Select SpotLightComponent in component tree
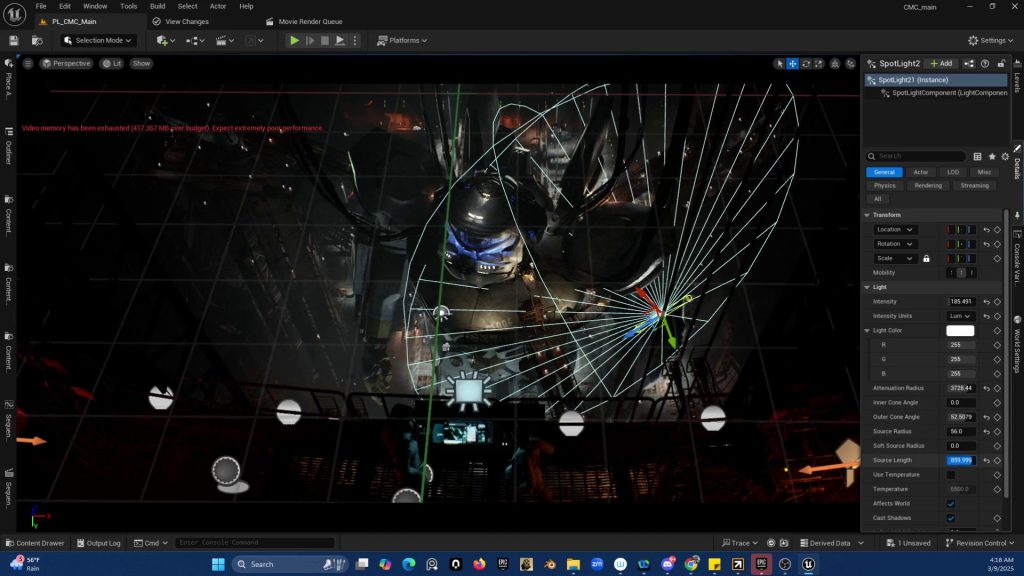 (944, 93)
